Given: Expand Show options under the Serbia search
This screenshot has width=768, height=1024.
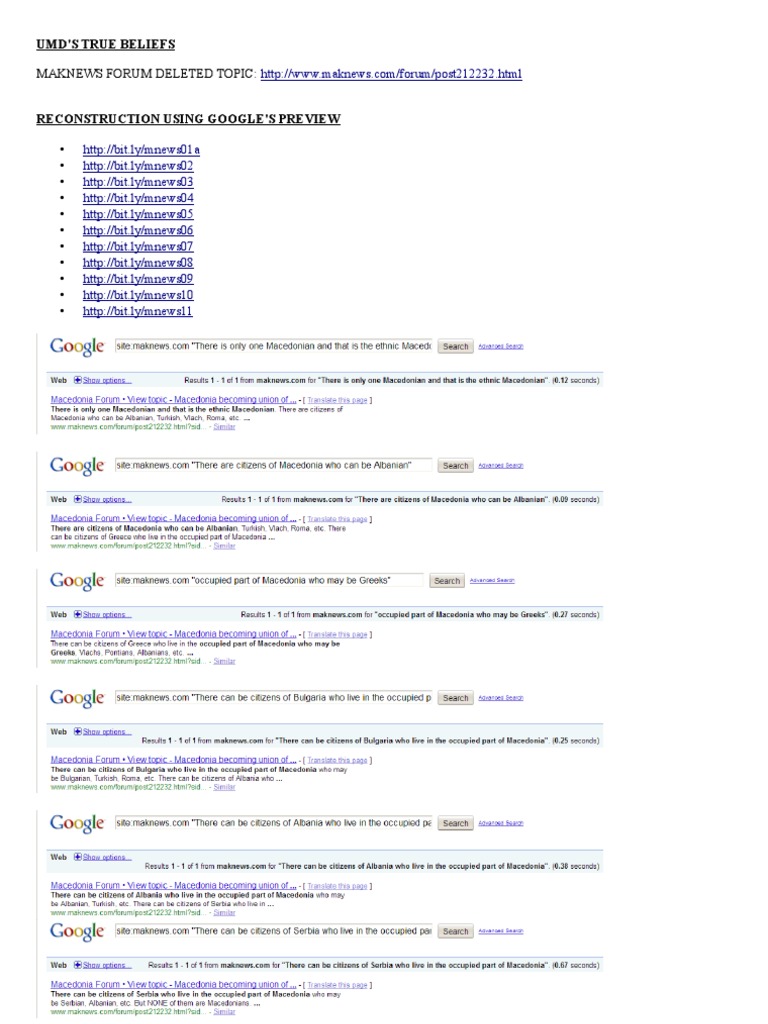Looking at the screenshot, I should pos(103,965).
